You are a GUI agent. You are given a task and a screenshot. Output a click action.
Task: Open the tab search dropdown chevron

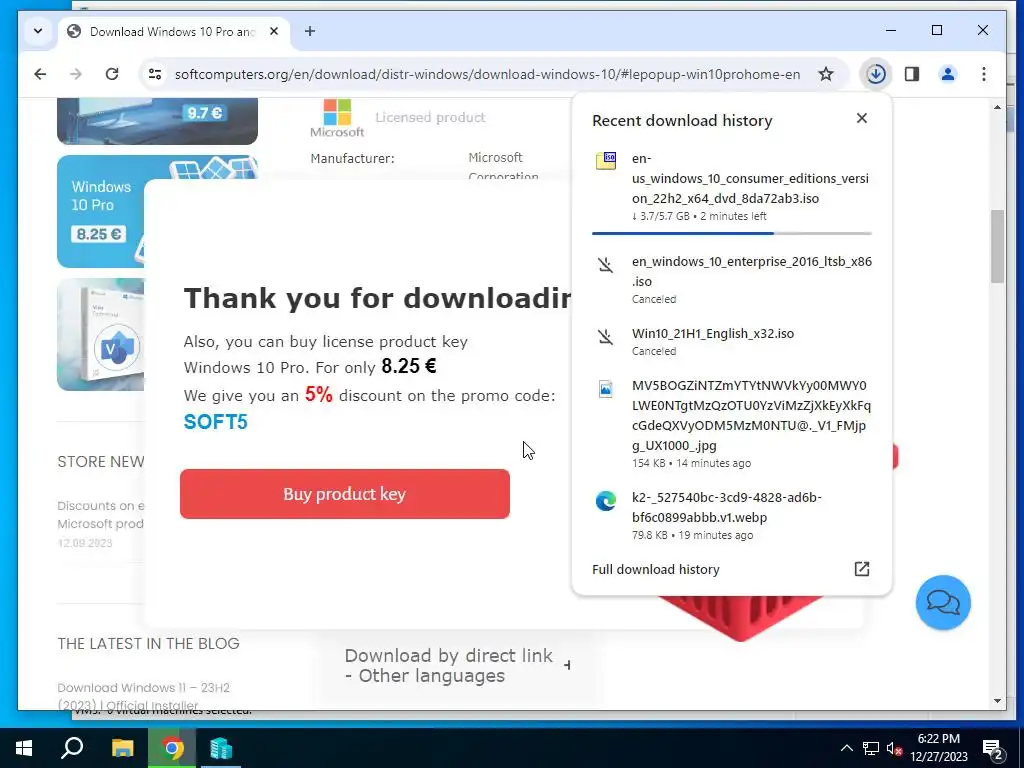click(x=38, y=31)
